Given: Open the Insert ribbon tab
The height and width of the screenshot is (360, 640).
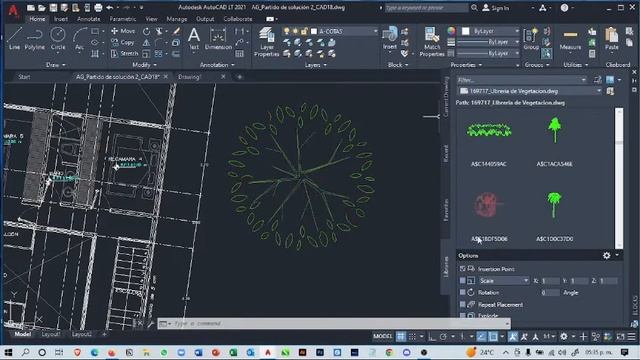Looking at the screenshot, I should [61, 19].
